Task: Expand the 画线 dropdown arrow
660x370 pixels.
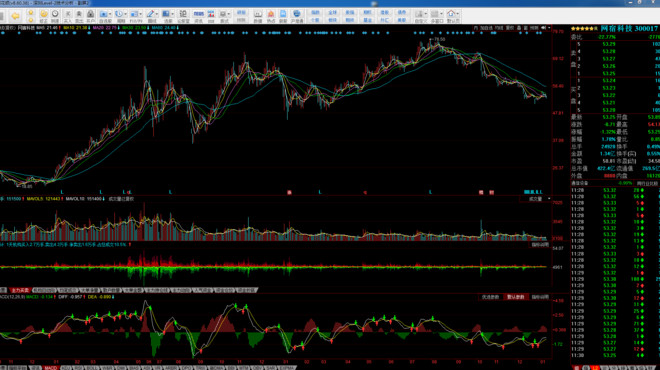Action: pyautogui.click(x=157, y=14)
